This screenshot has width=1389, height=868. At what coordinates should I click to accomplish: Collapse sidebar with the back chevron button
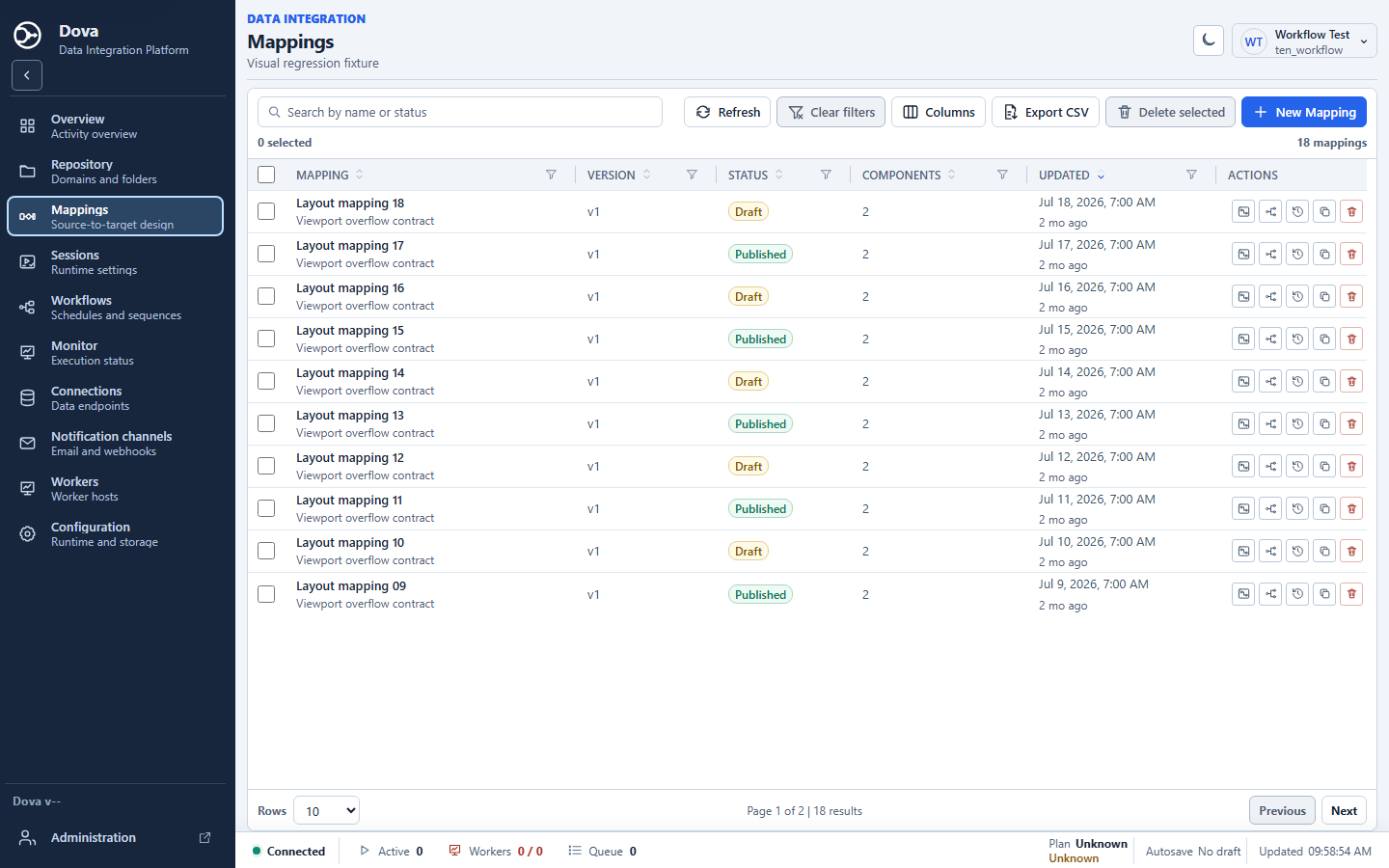click(27, 75)
